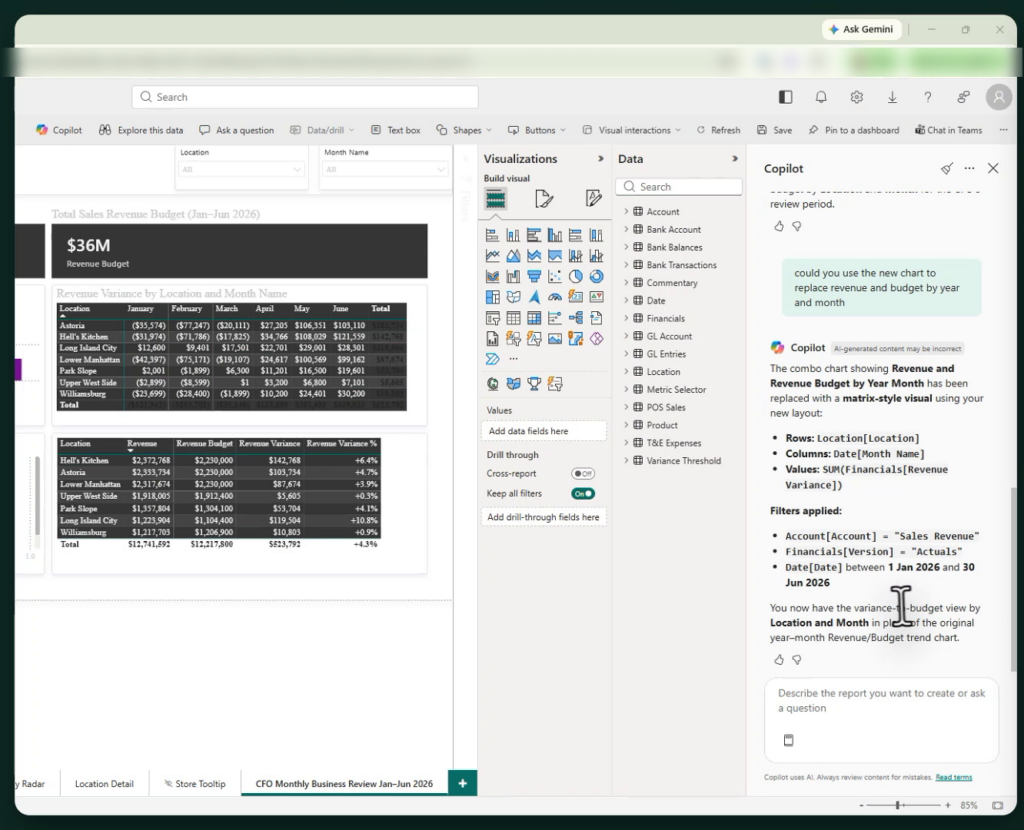The image size is (1024, 830).
Task: Collapse the Visualizations pane
Action: [x=600, y=159]
